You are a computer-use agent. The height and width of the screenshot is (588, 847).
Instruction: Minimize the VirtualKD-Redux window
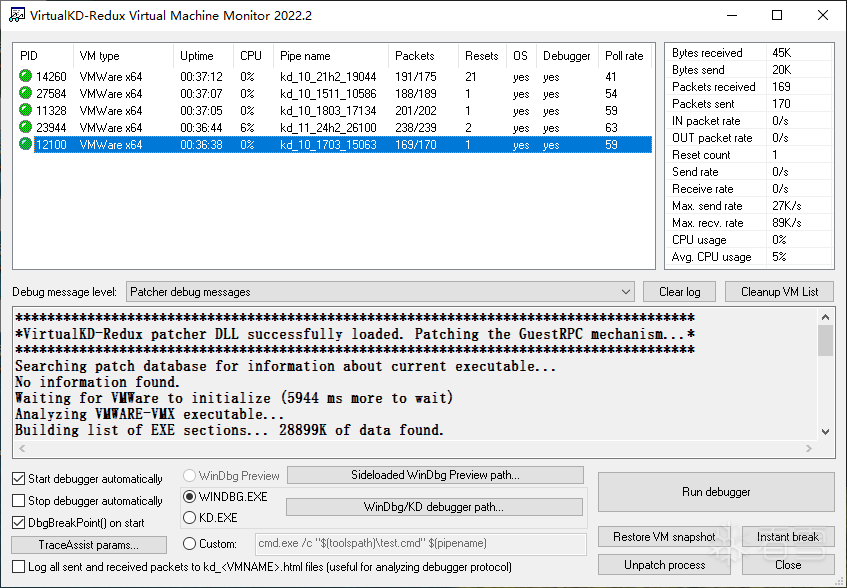pyautogui.click(x=732, y=15)
